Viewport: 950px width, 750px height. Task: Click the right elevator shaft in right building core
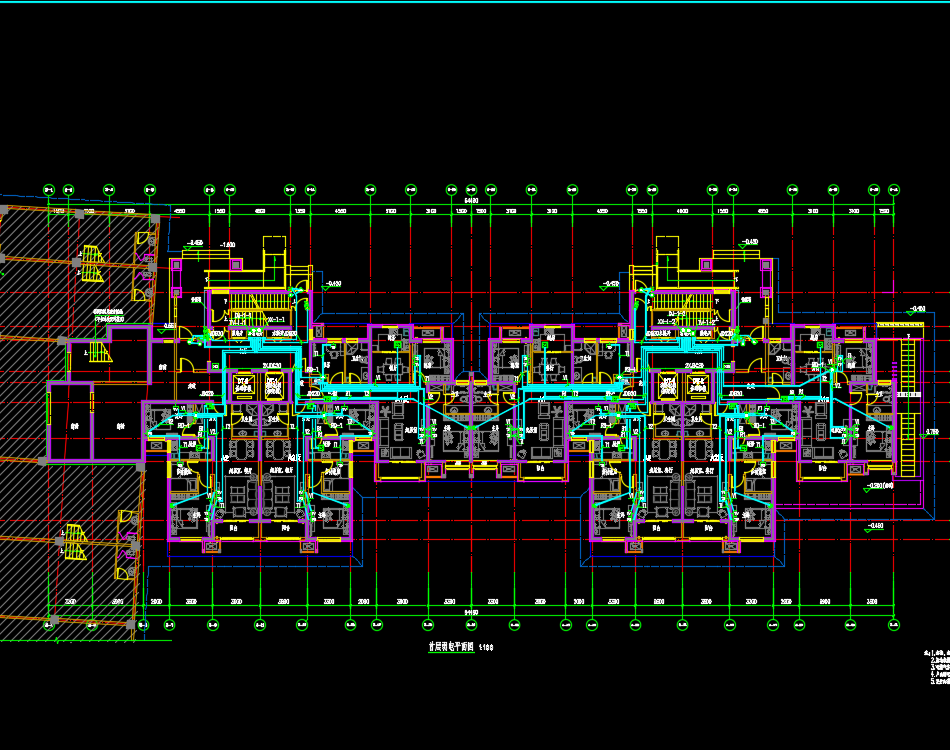[696, 386]
